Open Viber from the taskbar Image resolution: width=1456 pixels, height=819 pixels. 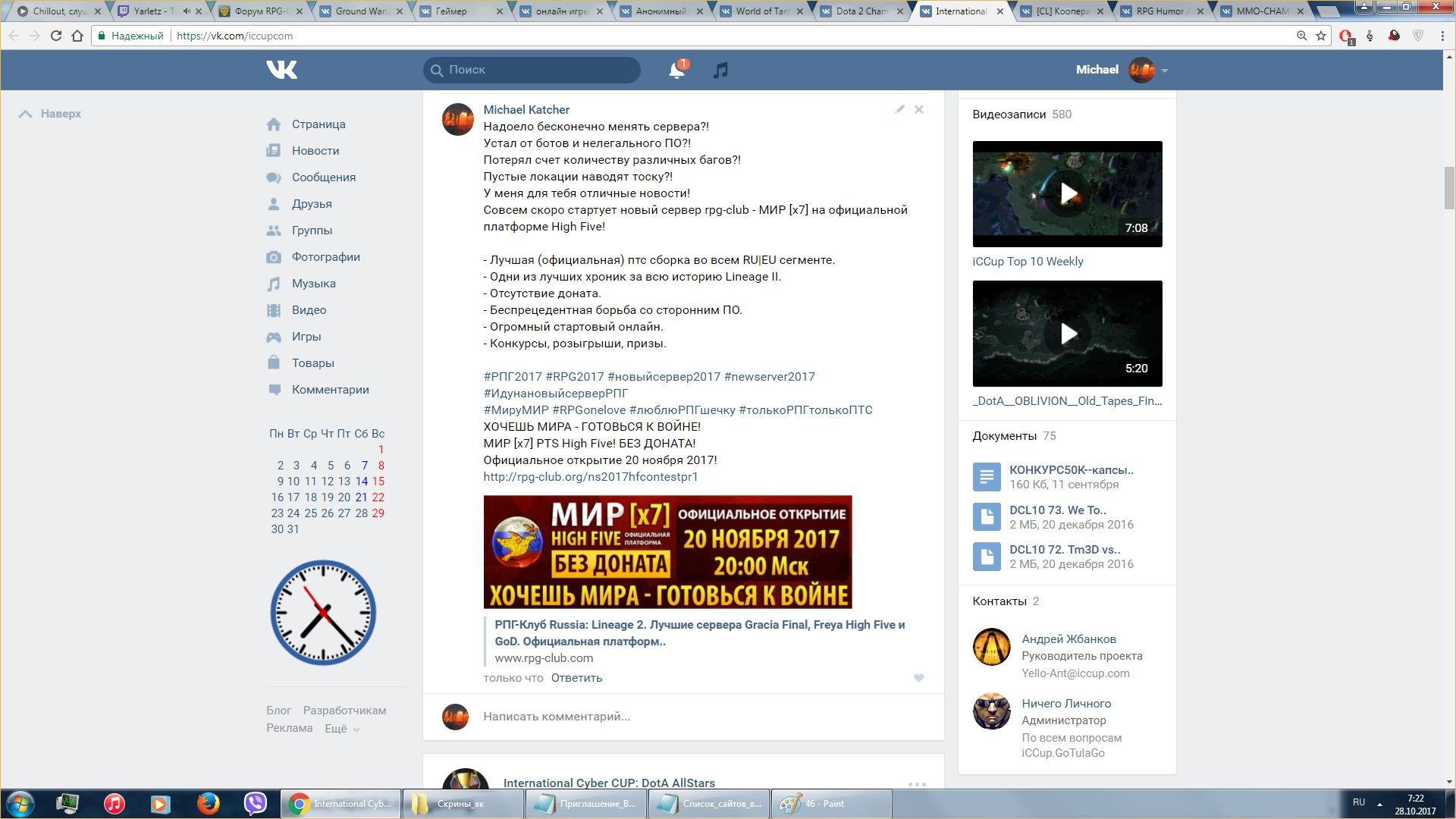(256, 803)
